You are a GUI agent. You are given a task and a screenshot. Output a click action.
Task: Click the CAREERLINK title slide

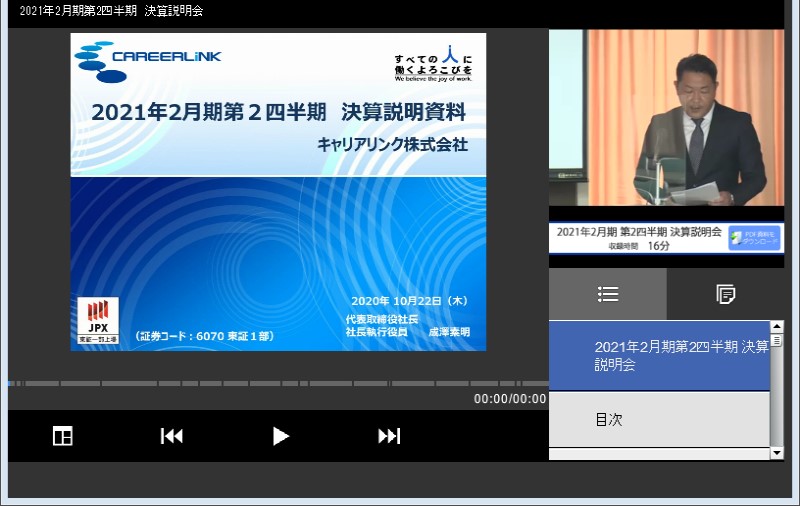point(278,192)
